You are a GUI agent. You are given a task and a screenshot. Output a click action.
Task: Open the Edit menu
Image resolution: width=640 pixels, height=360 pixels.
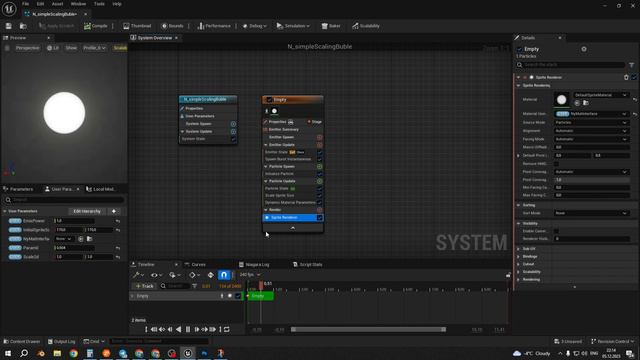click(x=40, y=4)
